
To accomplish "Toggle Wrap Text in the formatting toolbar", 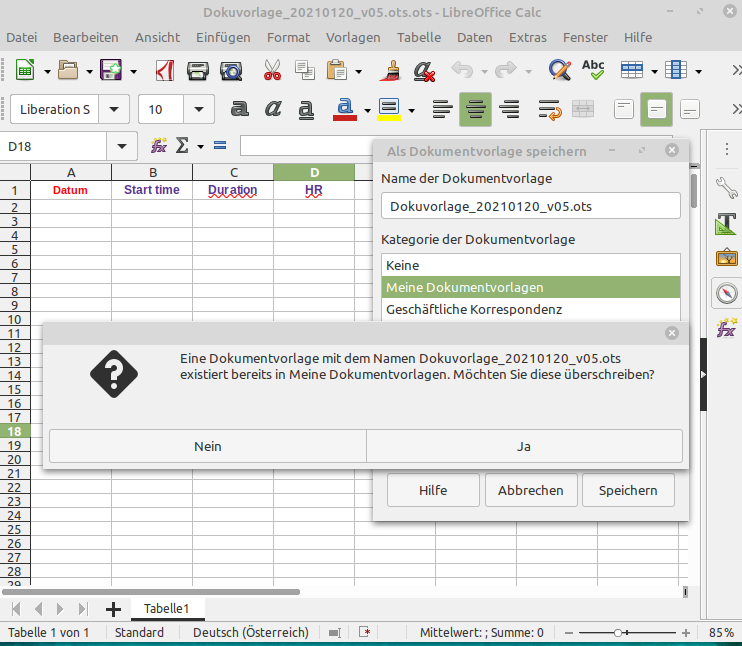I will tap(548, 109).
